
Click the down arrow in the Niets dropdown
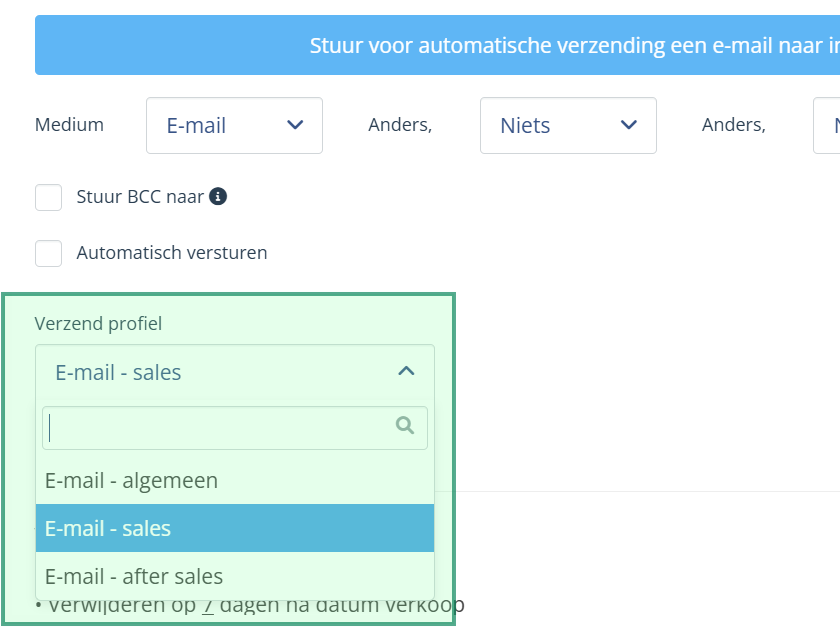coord(628,125)
